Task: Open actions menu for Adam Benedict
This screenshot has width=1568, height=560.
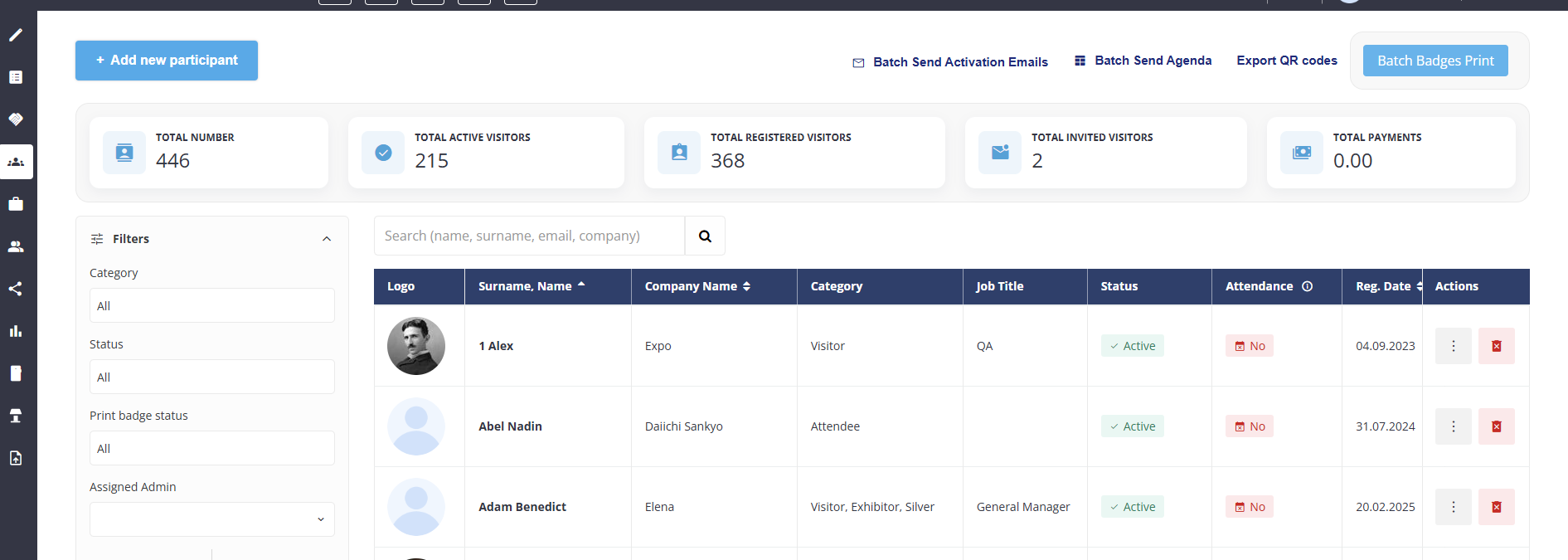Action: click(x=1454, y=507)
